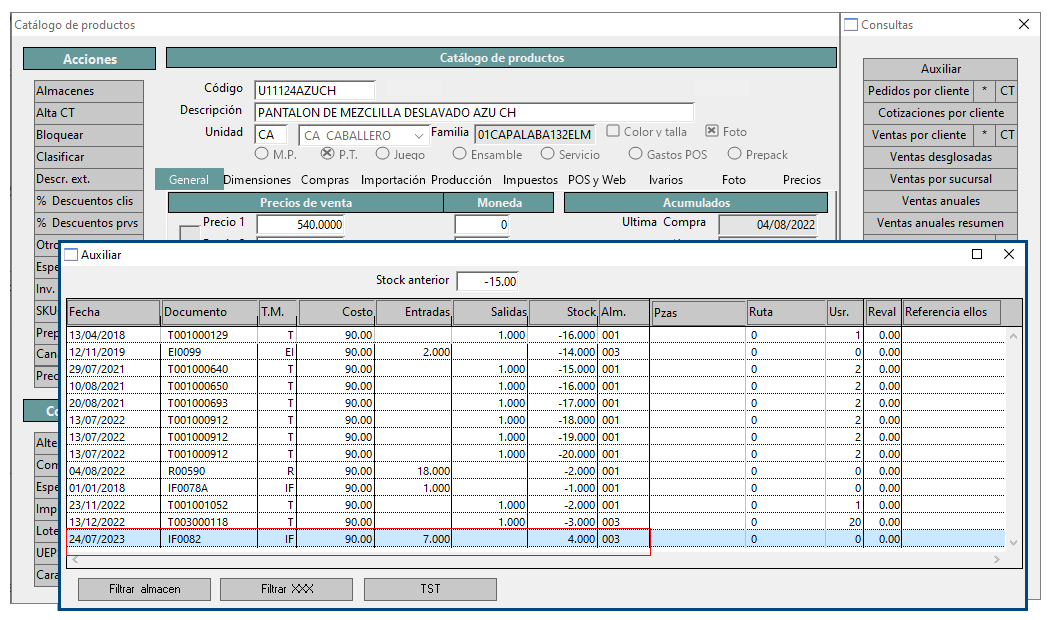This screenshot has height=620, width=1050.
Task: Toggle the Foto checkbox
Action: (712, 131)
